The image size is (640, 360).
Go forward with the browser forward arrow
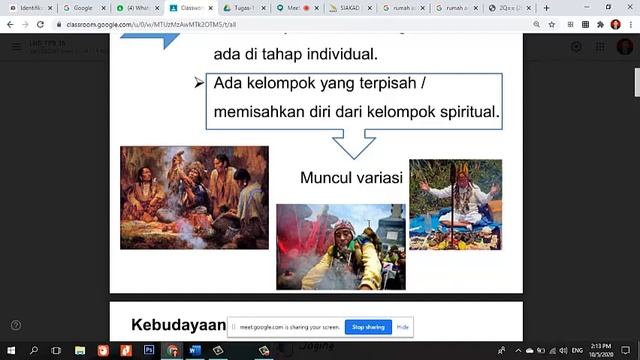click(x=25, y=24)
